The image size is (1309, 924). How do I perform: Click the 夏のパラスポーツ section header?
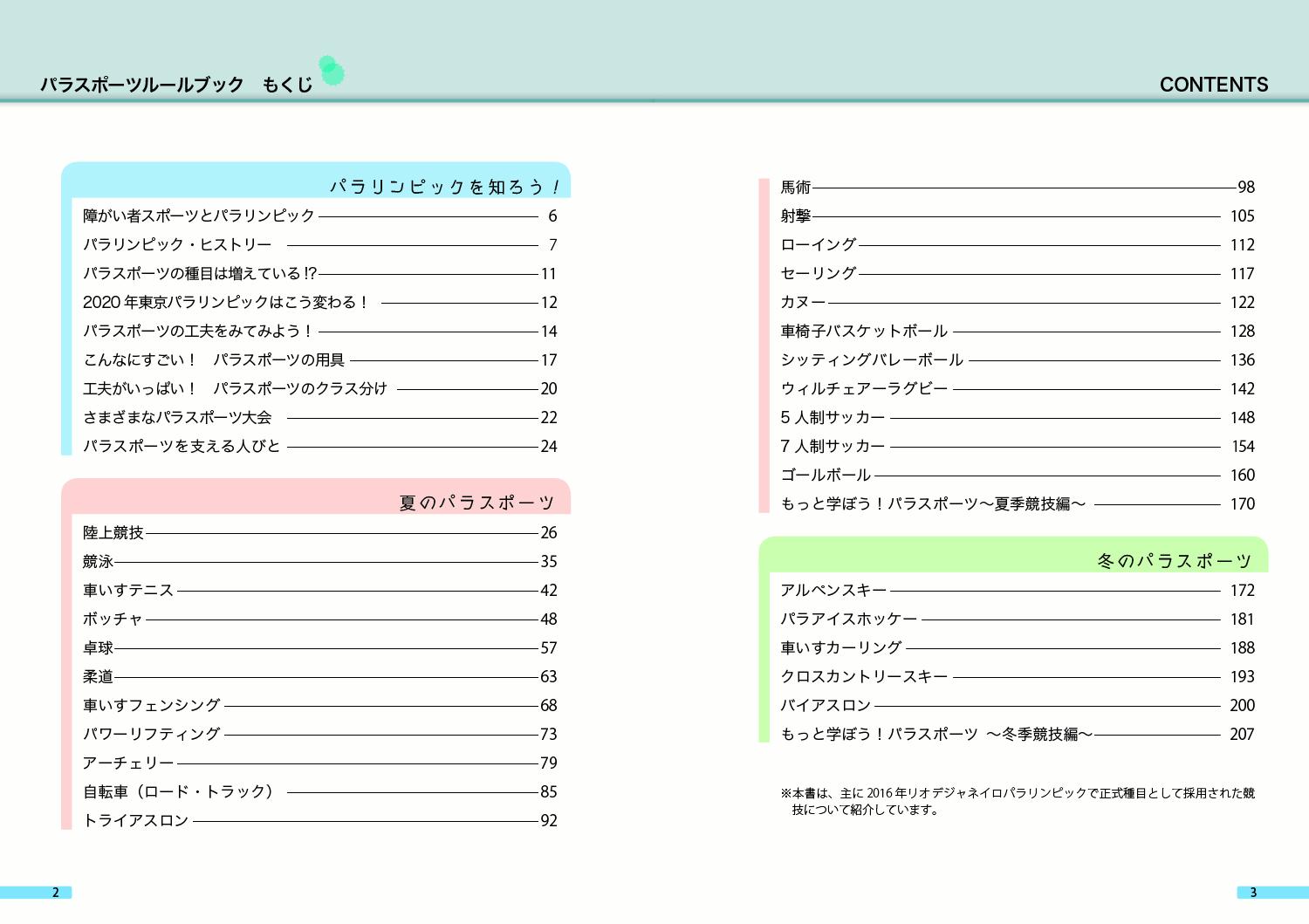[476, 503]
